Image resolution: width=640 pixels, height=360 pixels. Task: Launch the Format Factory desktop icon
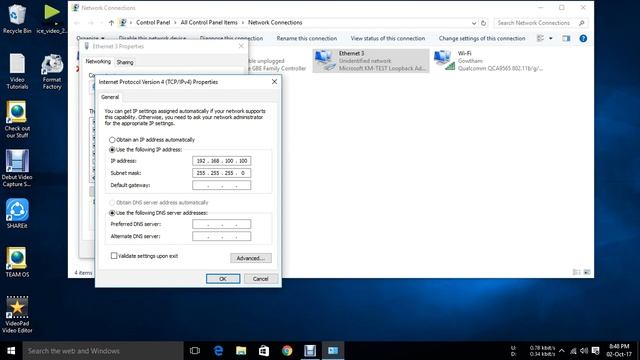pyautogui.click(x=52, y=71)
